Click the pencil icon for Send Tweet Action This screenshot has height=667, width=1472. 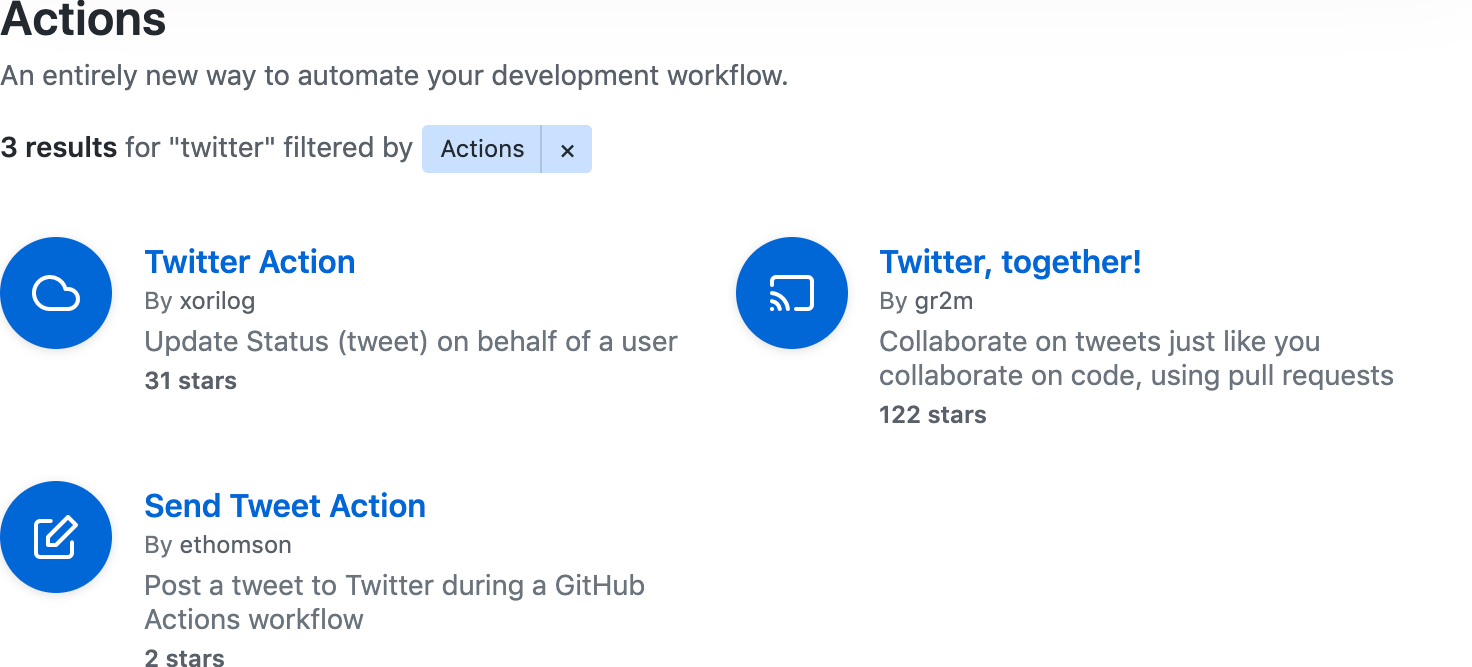point(56,537)
